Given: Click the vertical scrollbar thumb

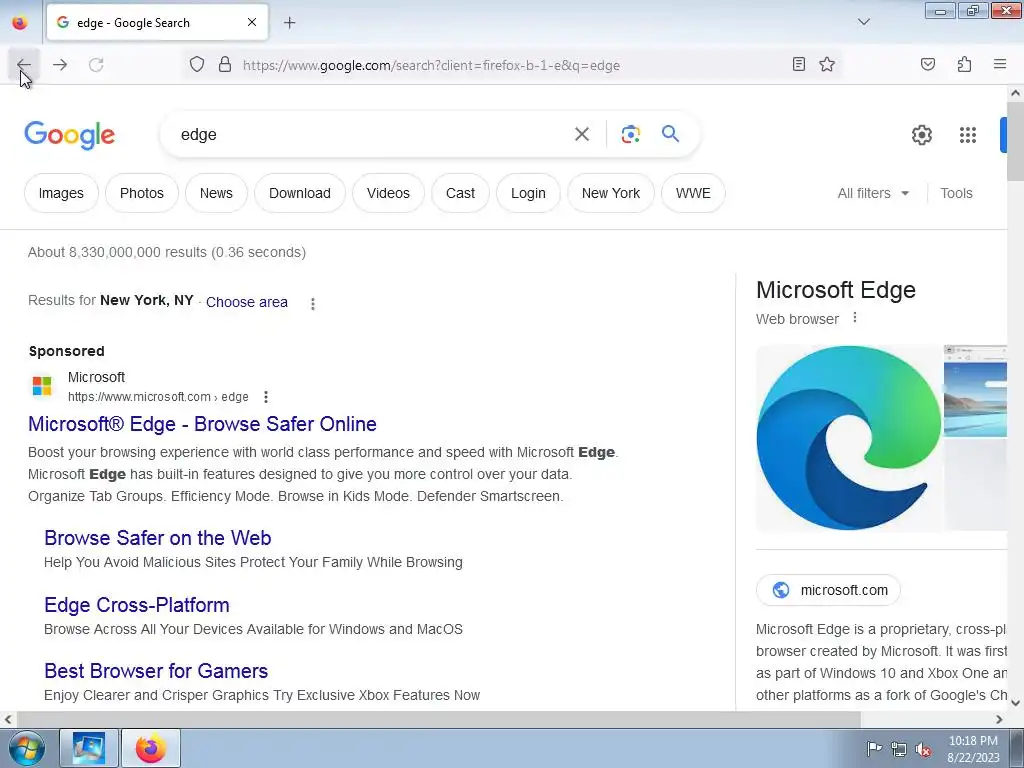Looking at the screenshot, I should click(x=1015, y=141).
